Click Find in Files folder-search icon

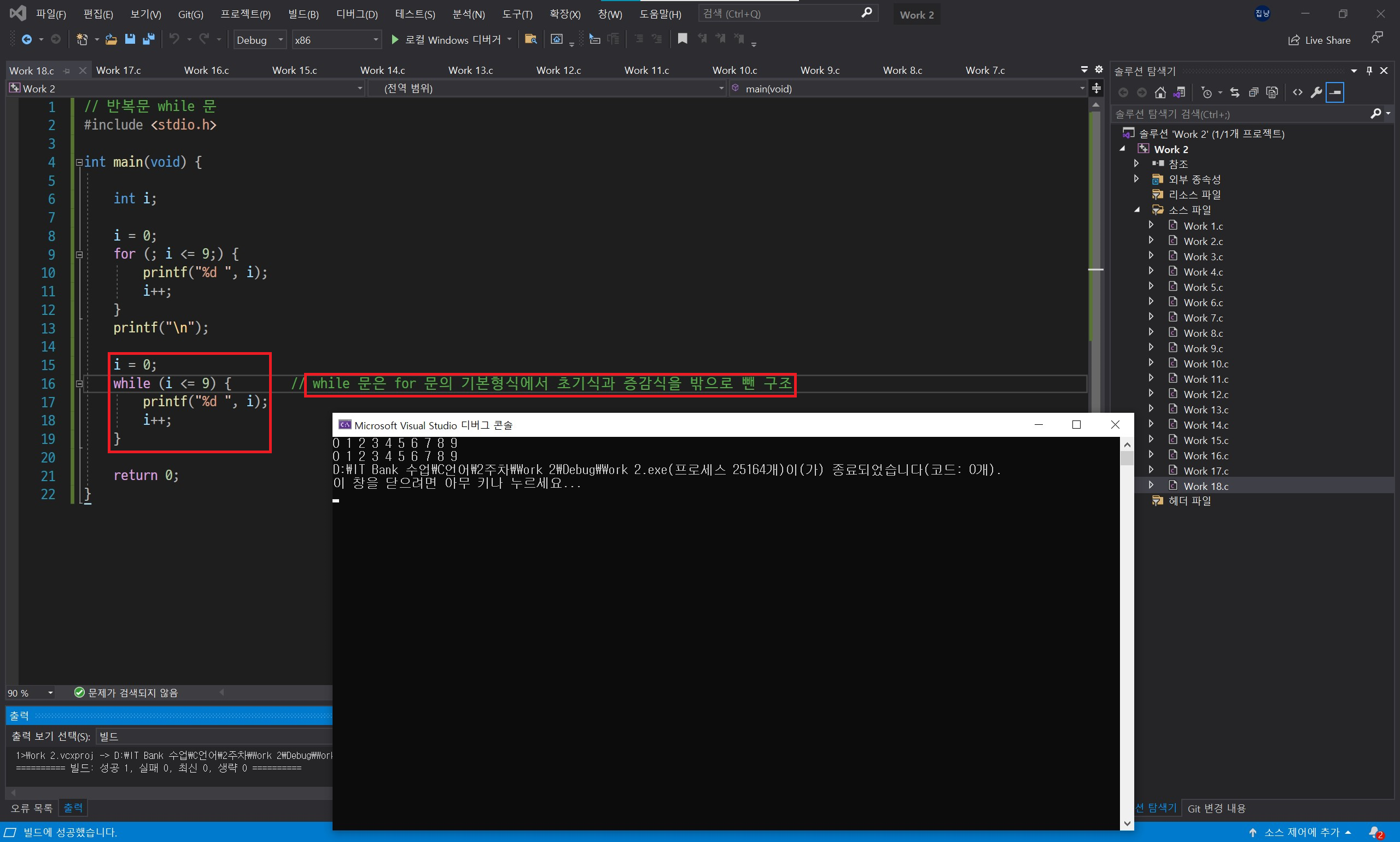click(x=530, y=39)
